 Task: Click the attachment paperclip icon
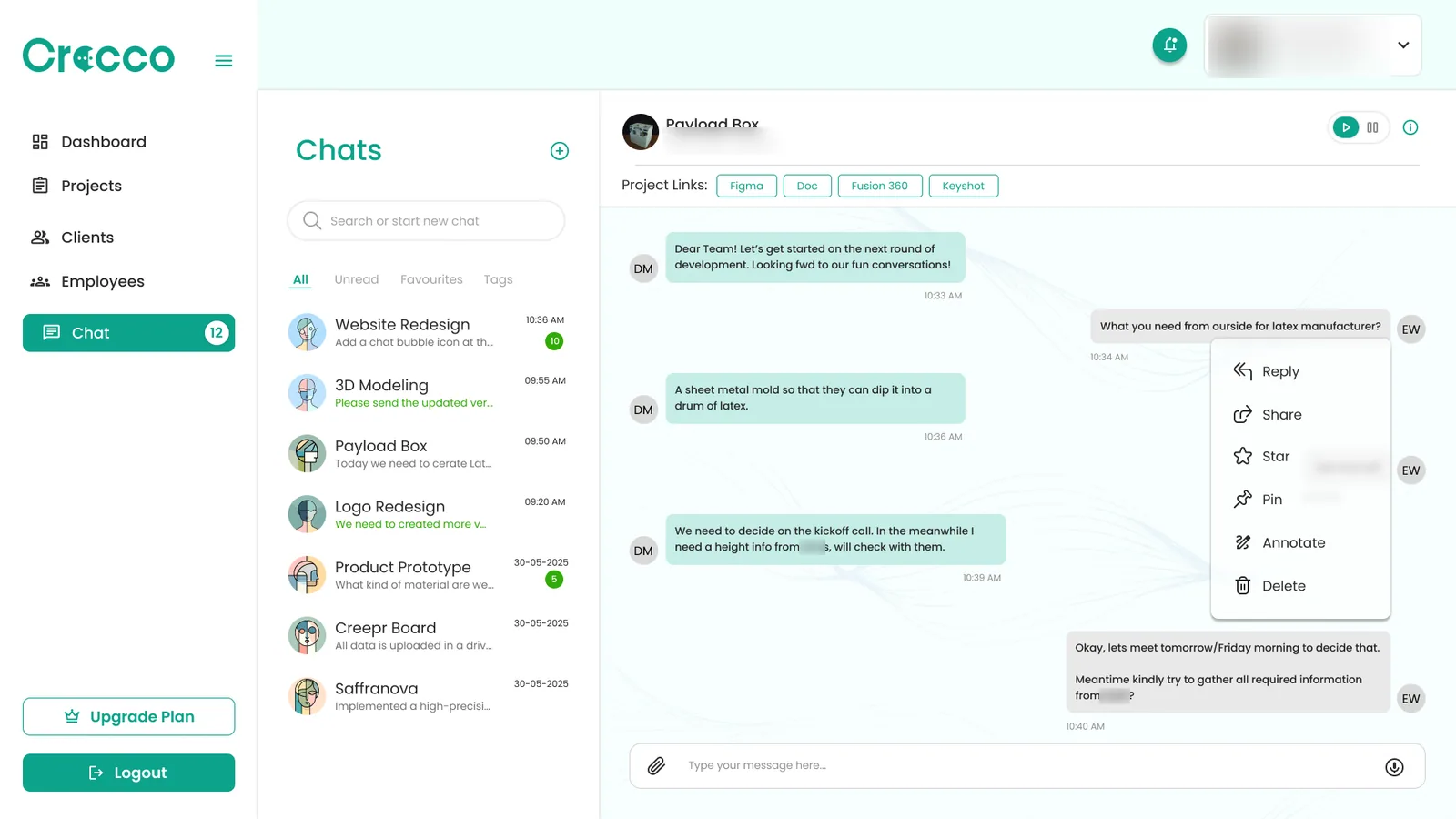pyautogui.click(x=656, y=766)
